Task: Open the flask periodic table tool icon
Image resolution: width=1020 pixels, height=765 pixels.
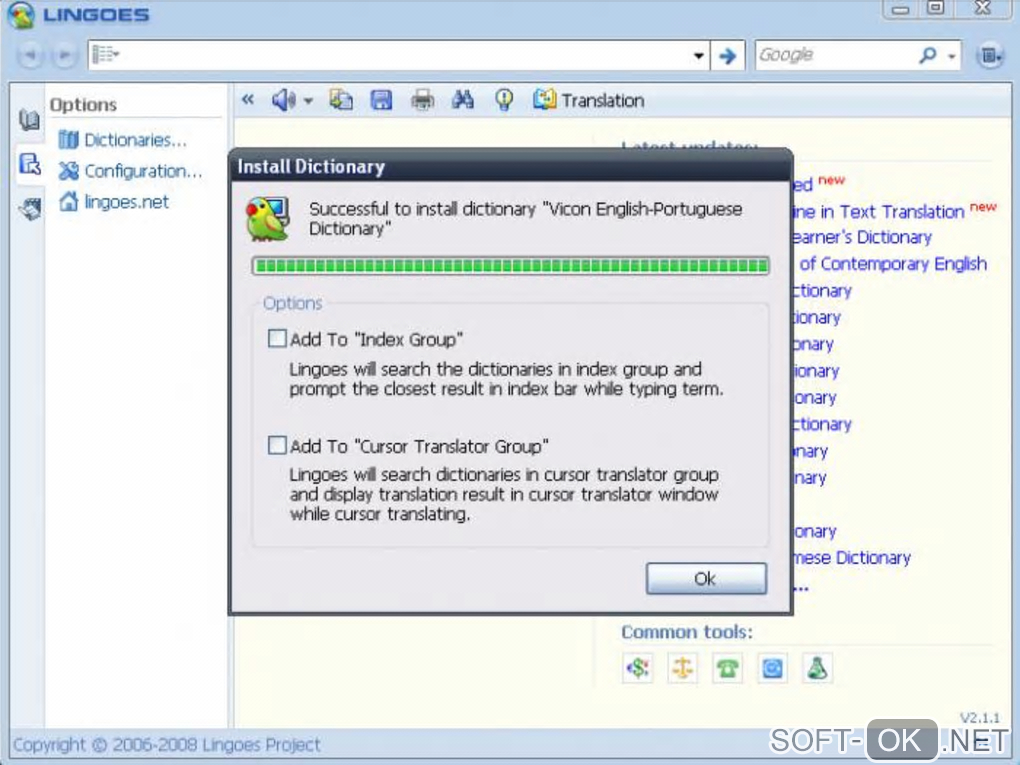Action: tap(817, 668)
